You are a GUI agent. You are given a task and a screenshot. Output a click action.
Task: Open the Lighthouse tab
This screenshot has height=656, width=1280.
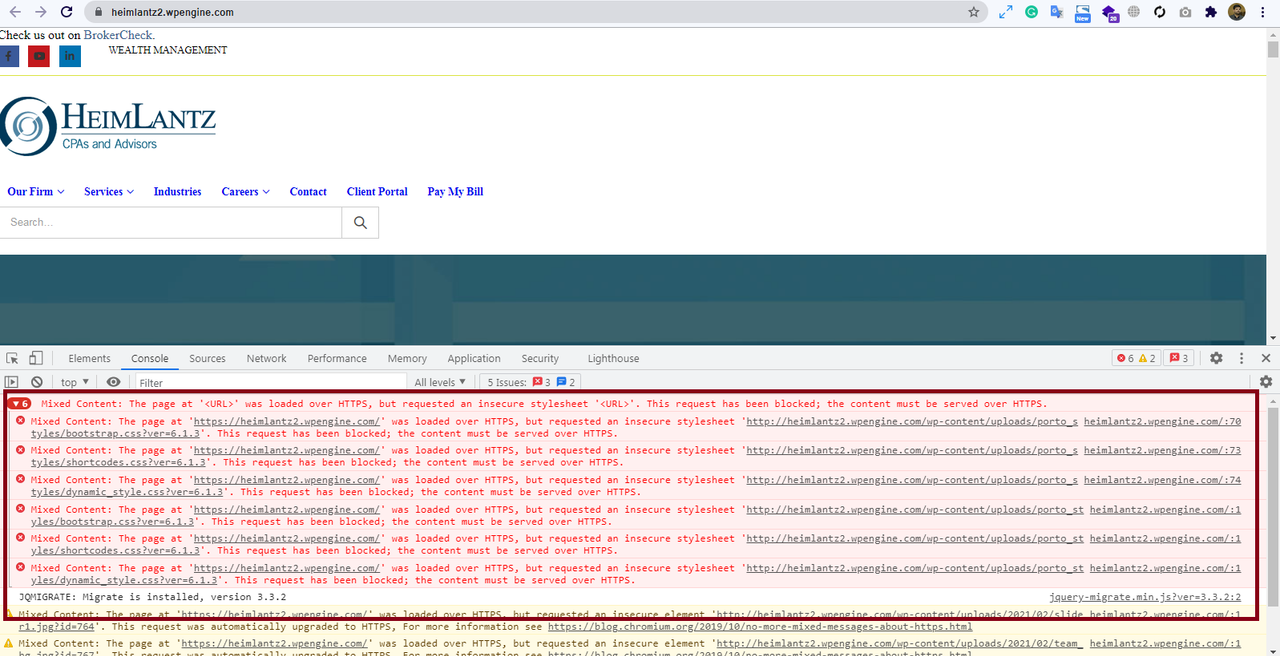click(x=613, y=358)
